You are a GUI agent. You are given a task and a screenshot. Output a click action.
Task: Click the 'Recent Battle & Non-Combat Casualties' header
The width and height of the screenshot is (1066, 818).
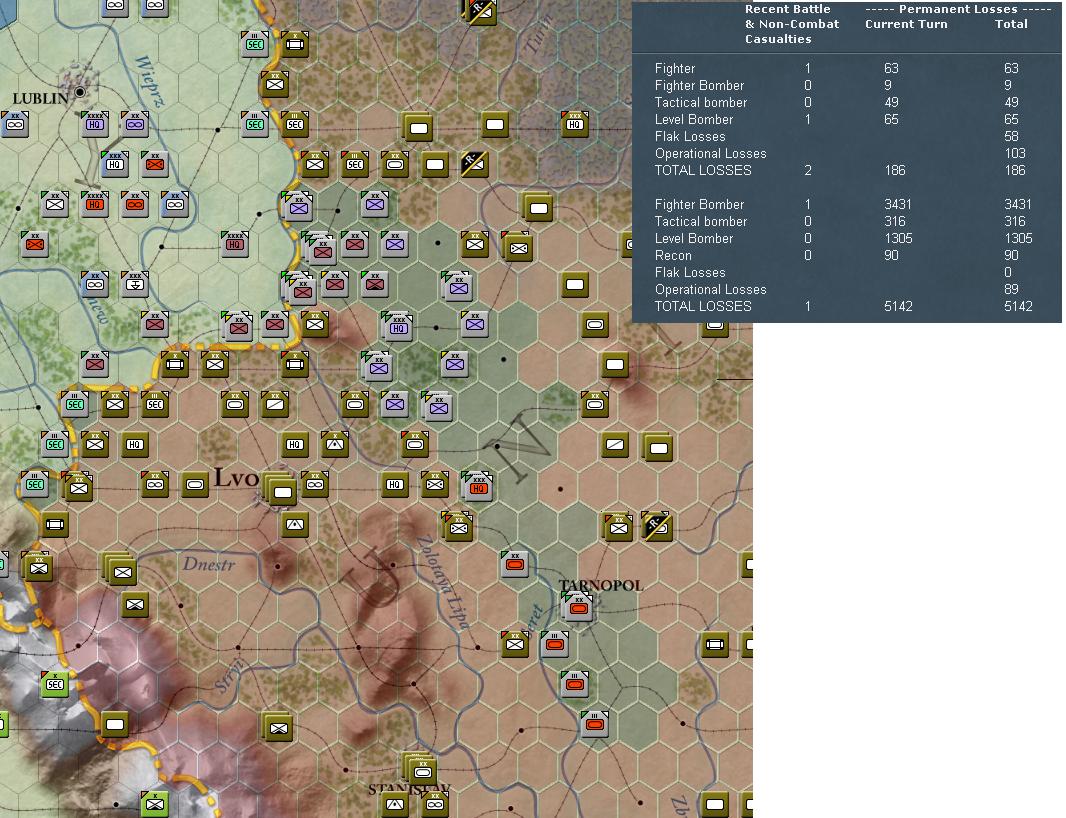click(792, 24)
